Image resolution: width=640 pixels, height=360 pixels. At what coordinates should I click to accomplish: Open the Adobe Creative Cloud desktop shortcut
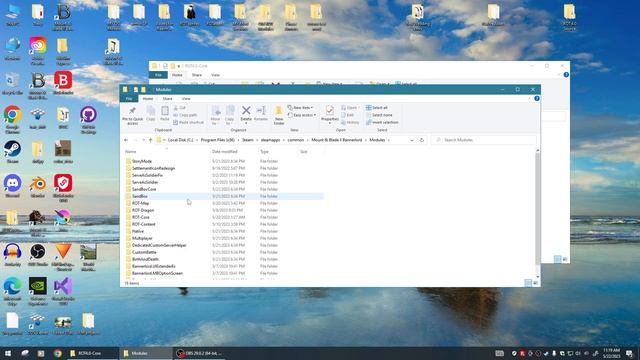pyautogui.click(x=38, y=51)
